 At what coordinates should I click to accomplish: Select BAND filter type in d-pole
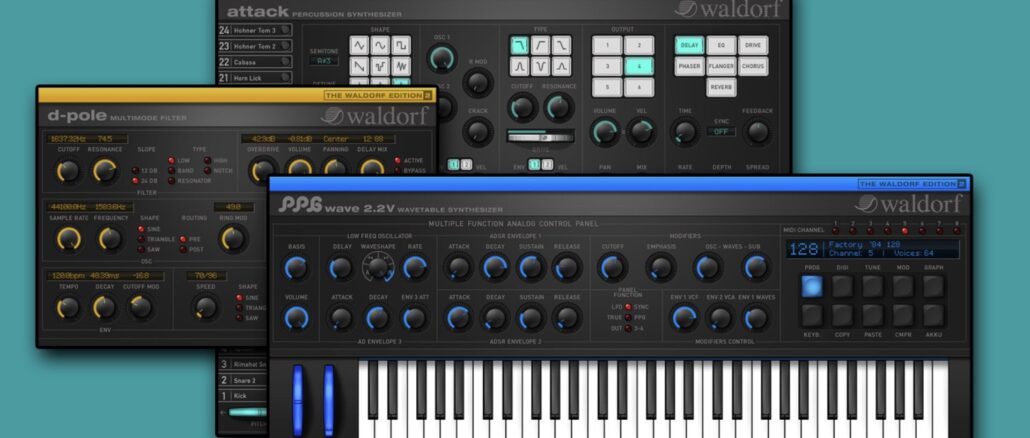171,171
